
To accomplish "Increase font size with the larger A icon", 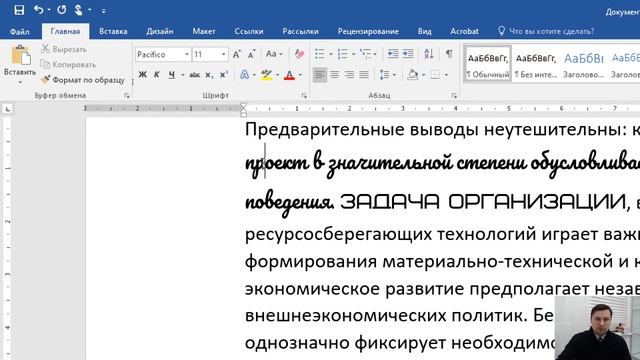I will [x=236, y=54].
